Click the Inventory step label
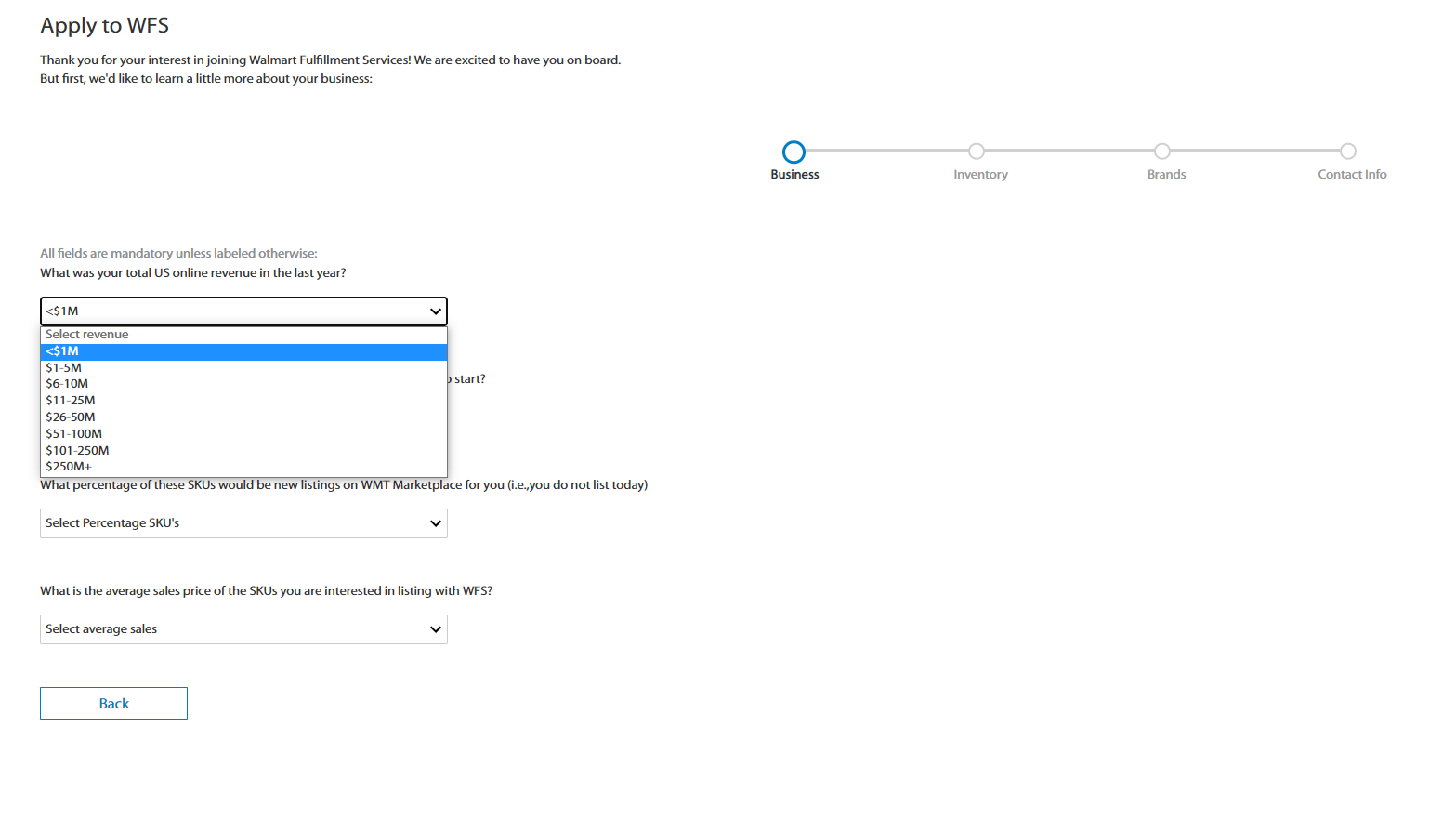 (x=980, y=175)
